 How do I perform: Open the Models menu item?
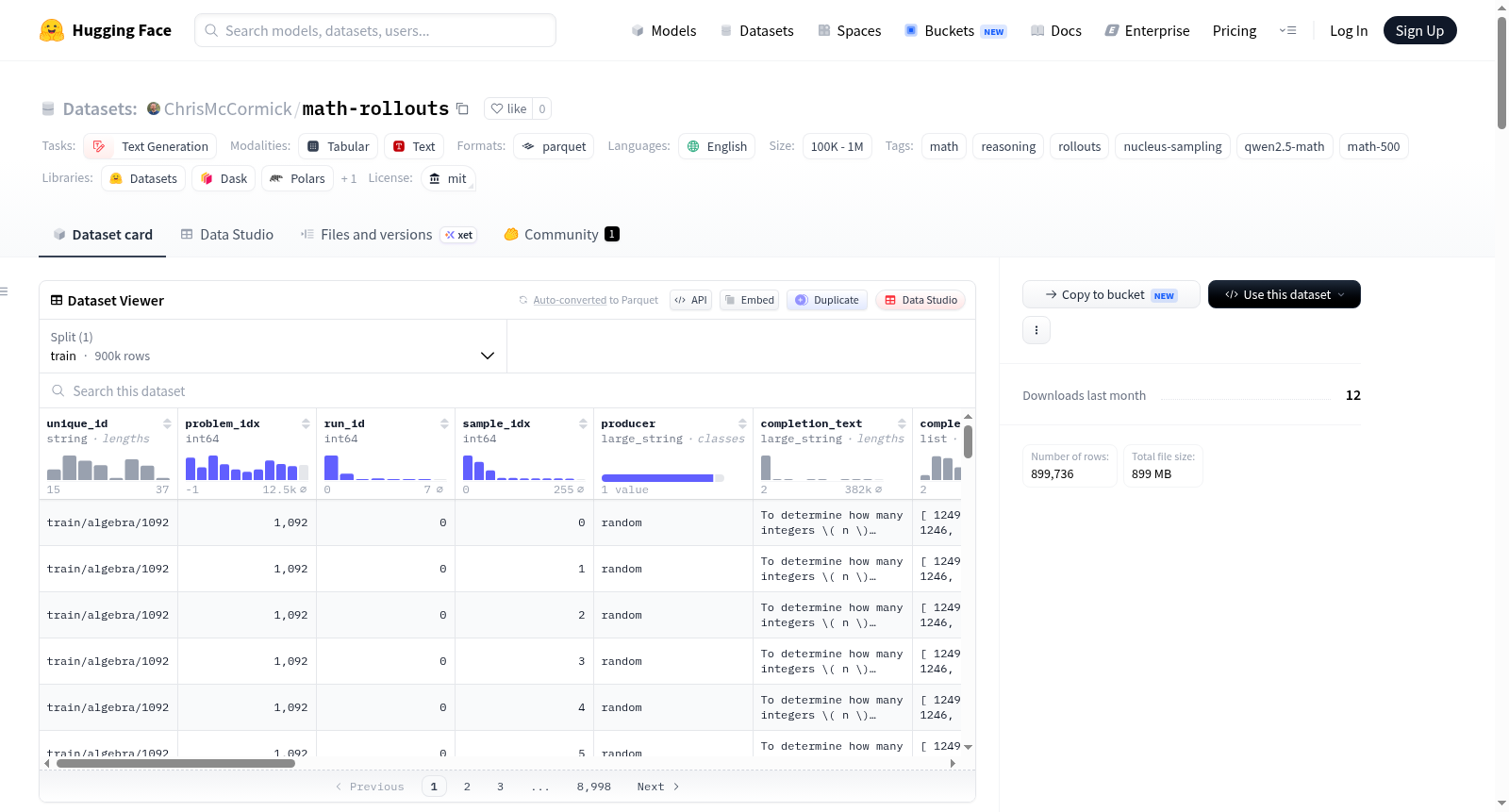pos(664,30)
